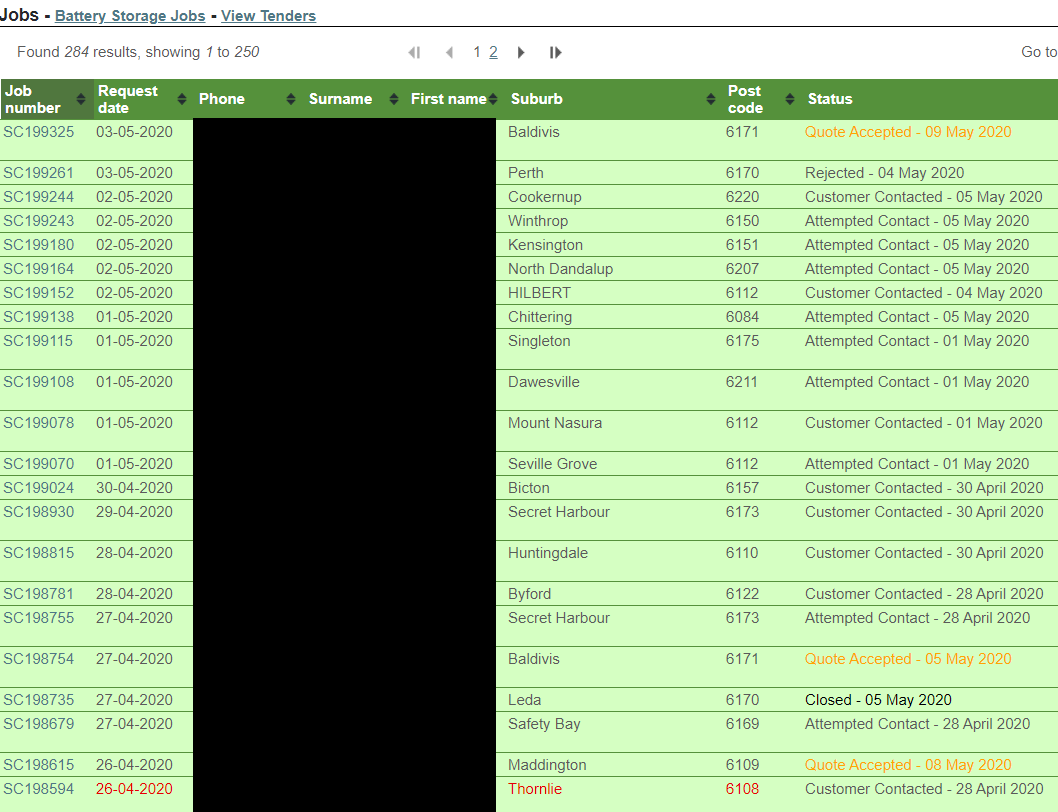This screenshot has height=812, width=1058.
Task: Click the Suburb column header label
Action: pyautogui.click(x=536, y=99)
